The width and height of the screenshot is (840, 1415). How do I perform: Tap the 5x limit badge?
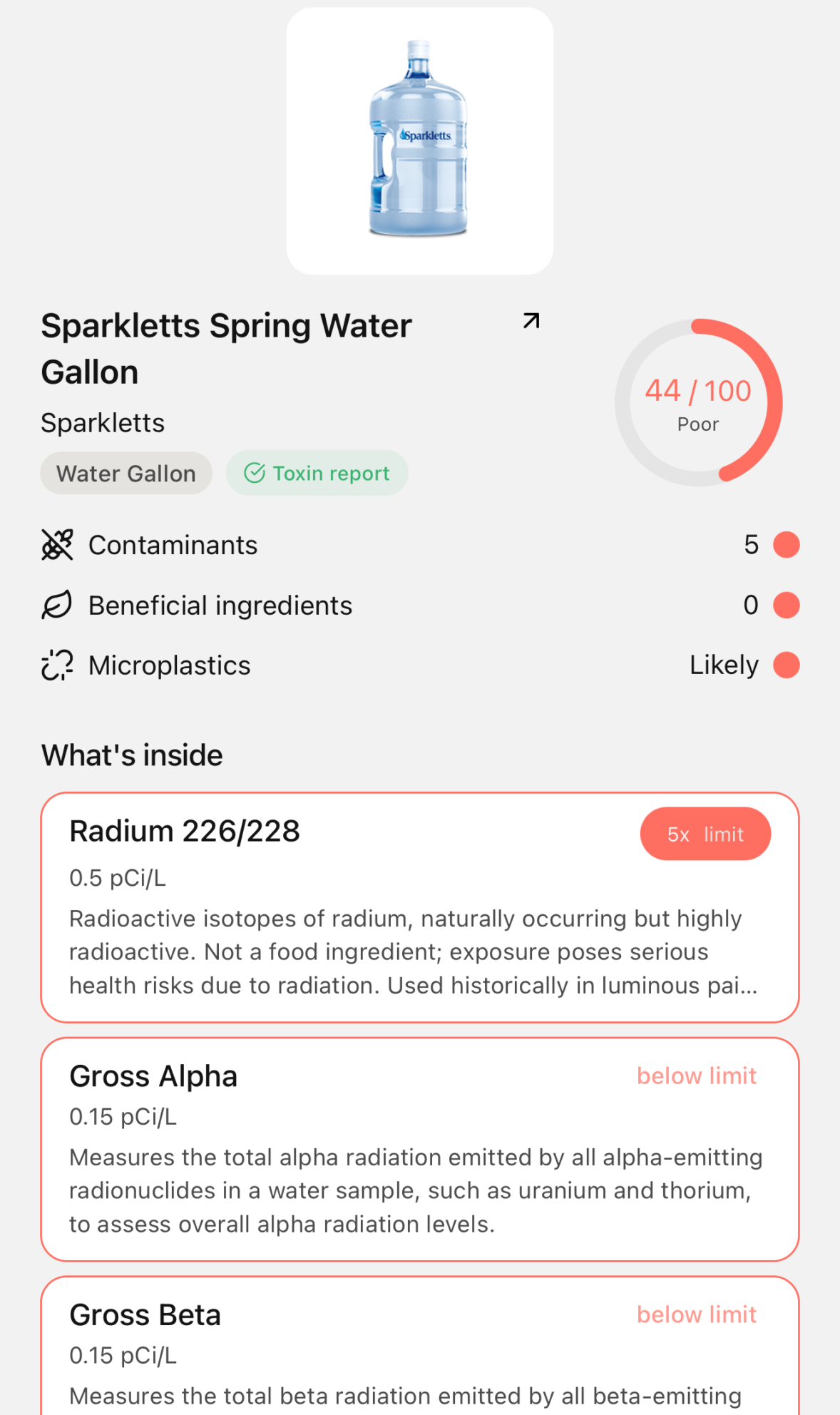pos(705,834)
